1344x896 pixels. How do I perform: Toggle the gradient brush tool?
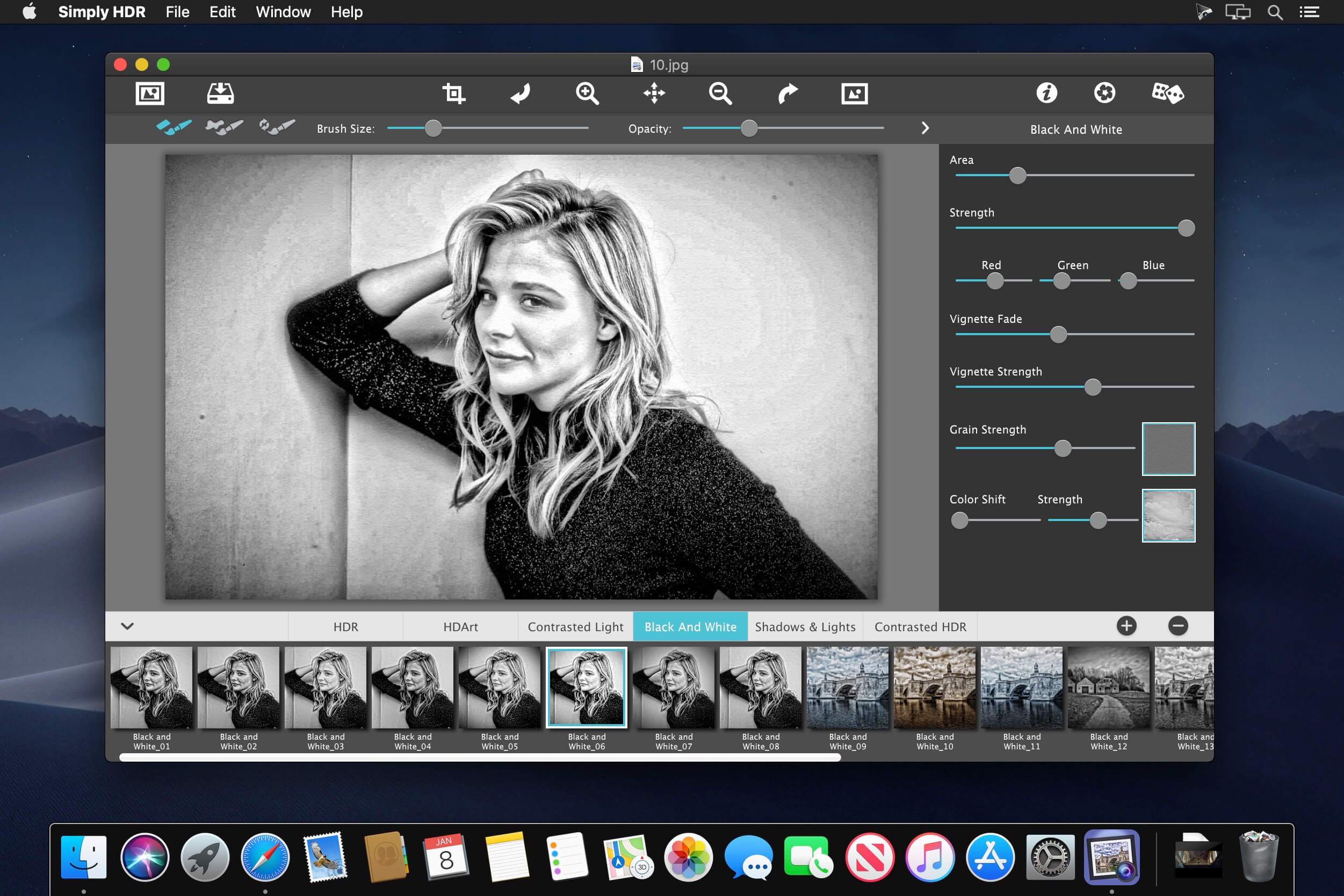tap(222, 127)
